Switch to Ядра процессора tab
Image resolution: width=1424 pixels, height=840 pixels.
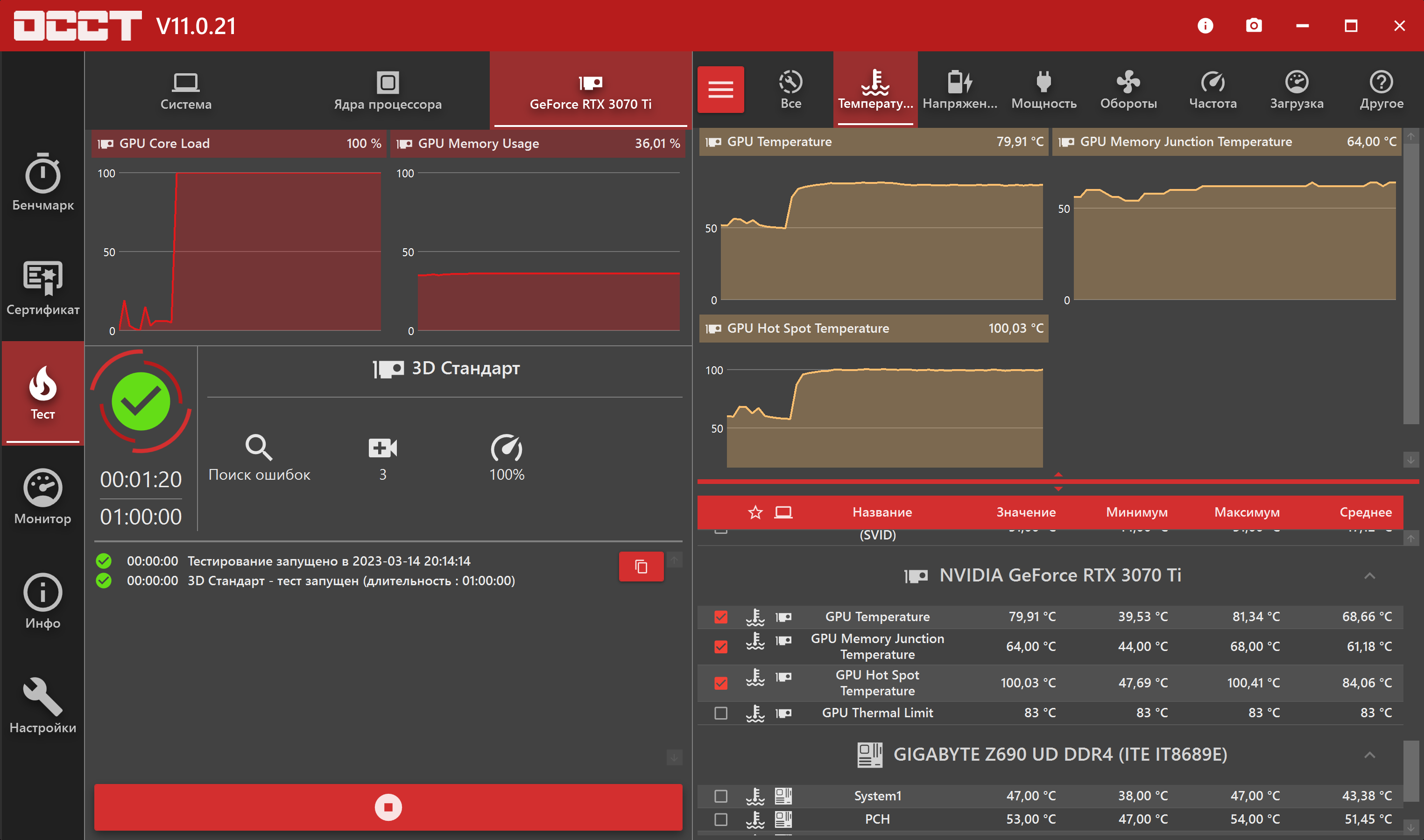(388, 91)
